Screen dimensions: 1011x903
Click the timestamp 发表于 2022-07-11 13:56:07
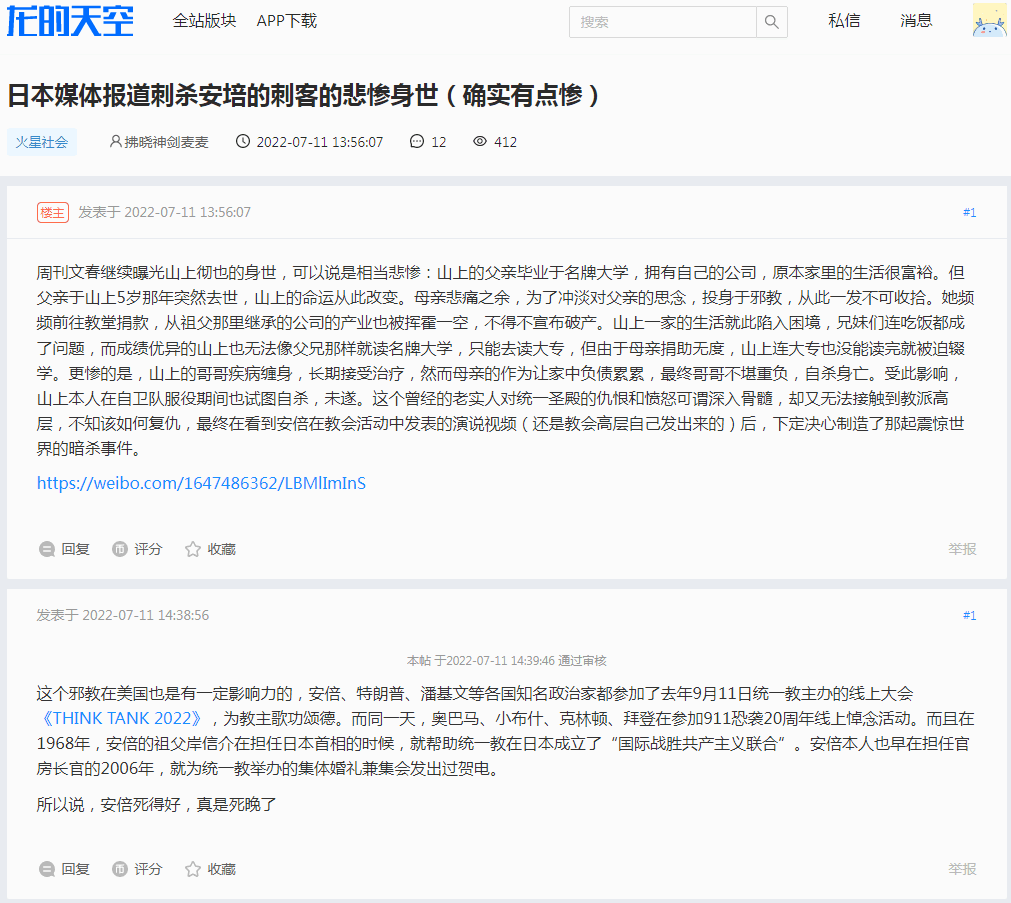coord(164,212)
